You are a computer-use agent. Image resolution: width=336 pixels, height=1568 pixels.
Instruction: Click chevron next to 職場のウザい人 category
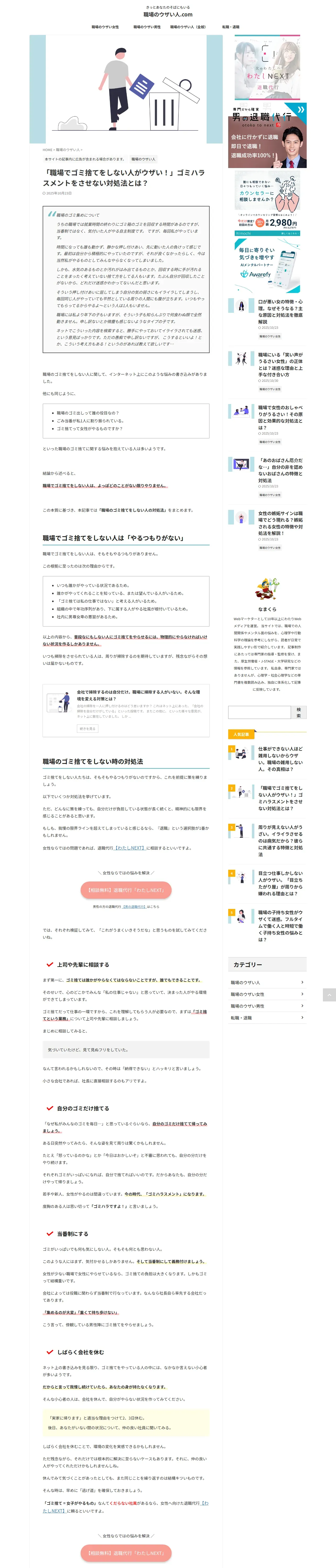pos(302,982)
